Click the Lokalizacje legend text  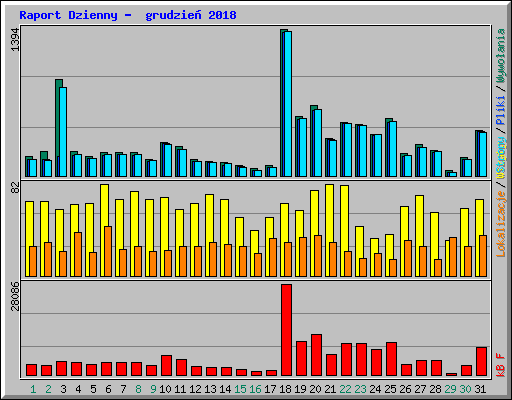coord(501,224)
